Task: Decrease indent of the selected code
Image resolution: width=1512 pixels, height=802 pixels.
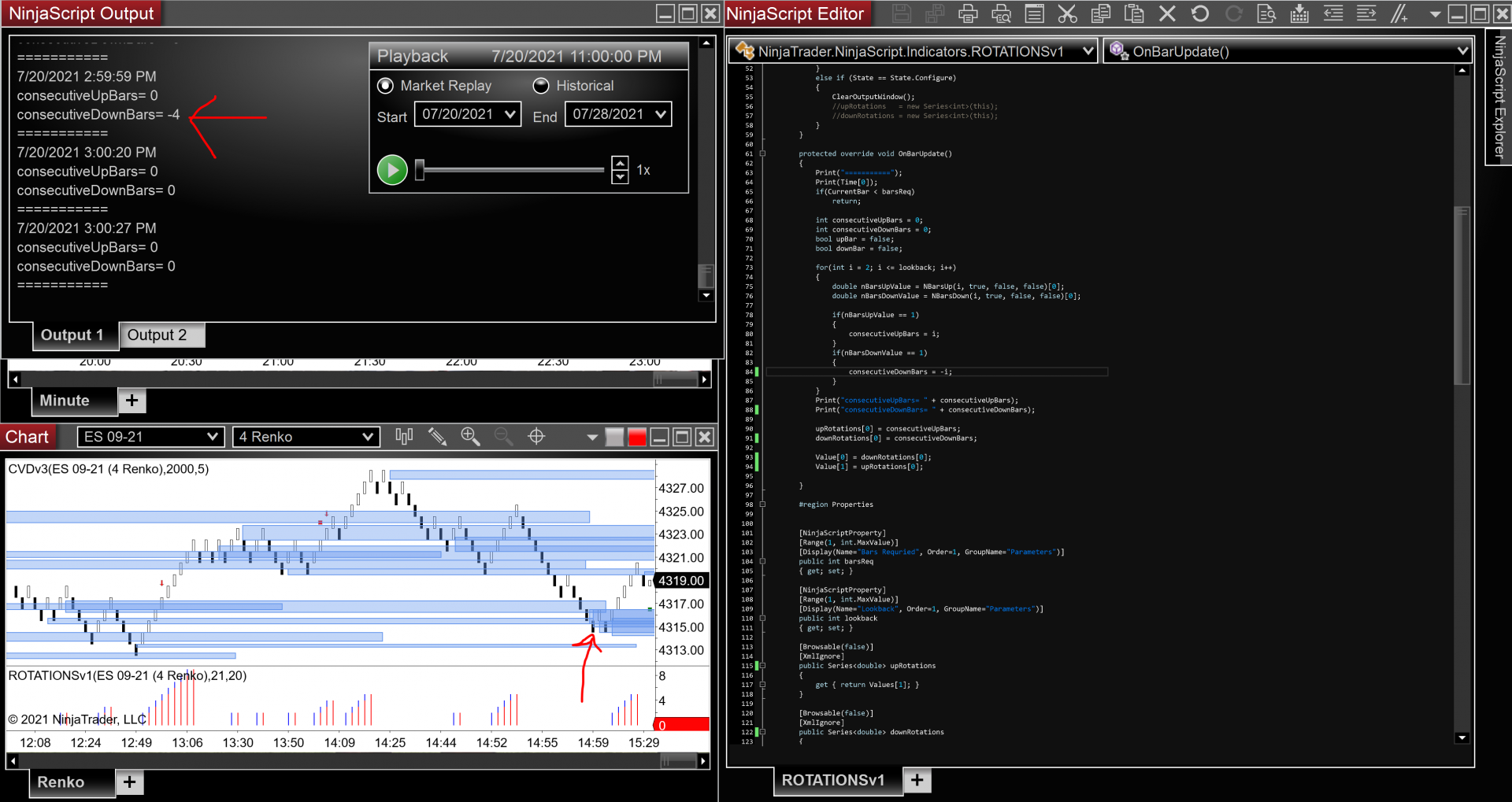Action: click(1333, 13)
